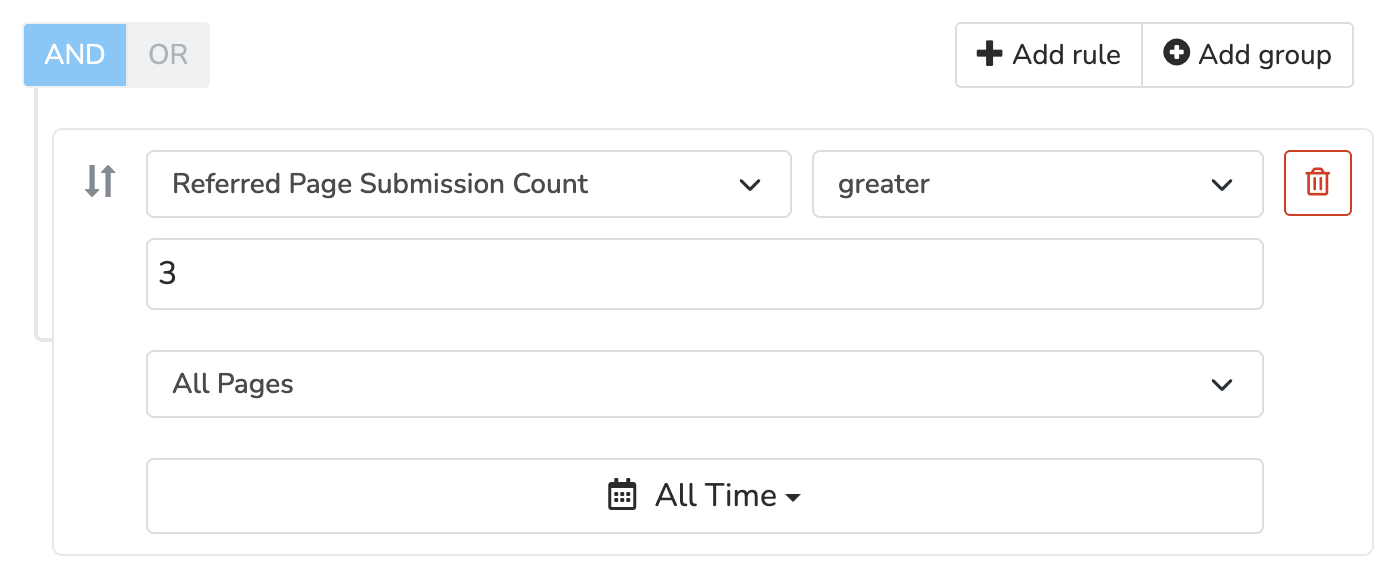Click the Add group button
Viewport: 1396px width, 580px height.
pyautogui.click(x=1247, y=55)
